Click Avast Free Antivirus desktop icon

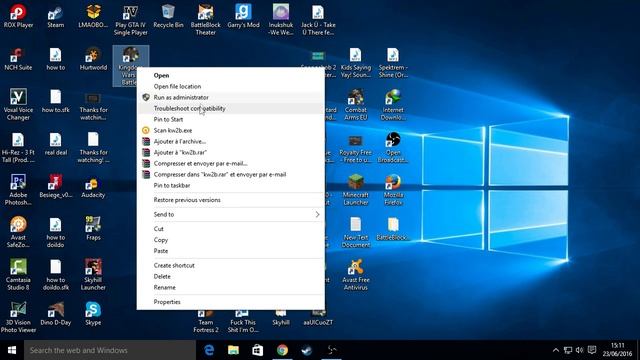point(356,274)
